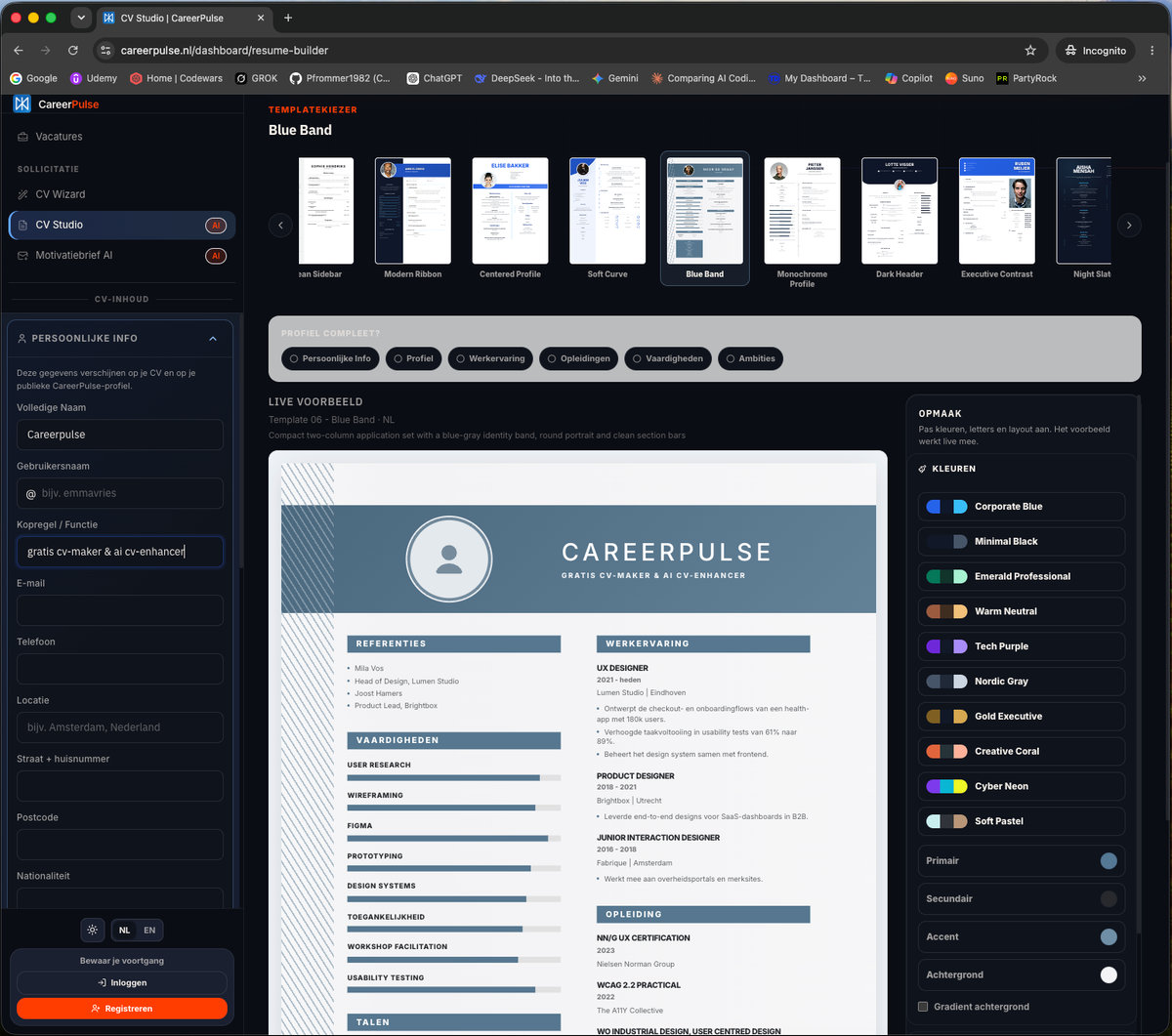This screenshot has width=1172, height=1036.
Task: Toggle the Werkervaring completion chip
Action: [490, 358]
